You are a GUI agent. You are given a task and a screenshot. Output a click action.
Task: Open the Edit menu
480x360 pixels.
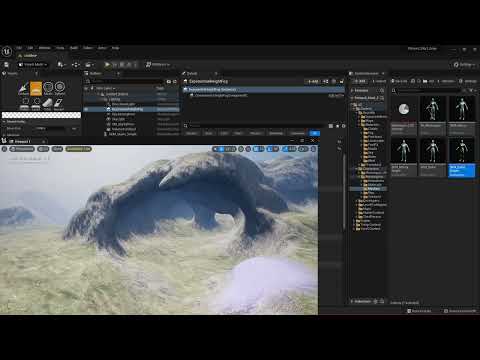[x=30, y=48]
